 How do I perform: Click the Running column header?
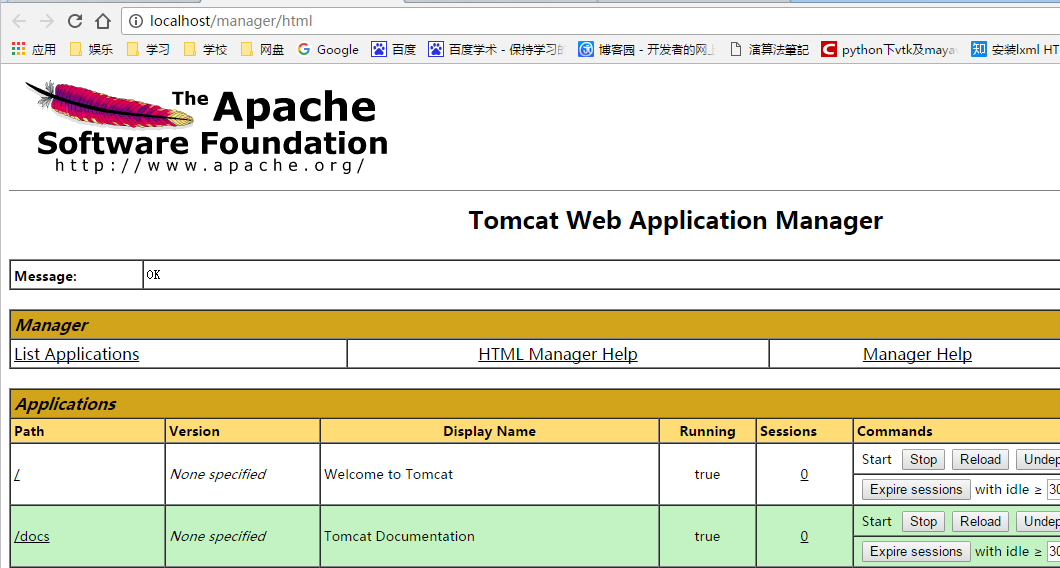click(707, 431)
